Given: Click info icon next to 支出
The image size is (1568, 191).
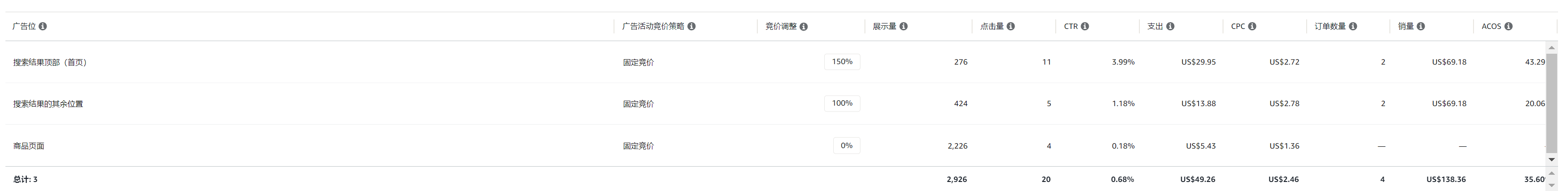Looking at the screenshot, I should click(1170, 26).
